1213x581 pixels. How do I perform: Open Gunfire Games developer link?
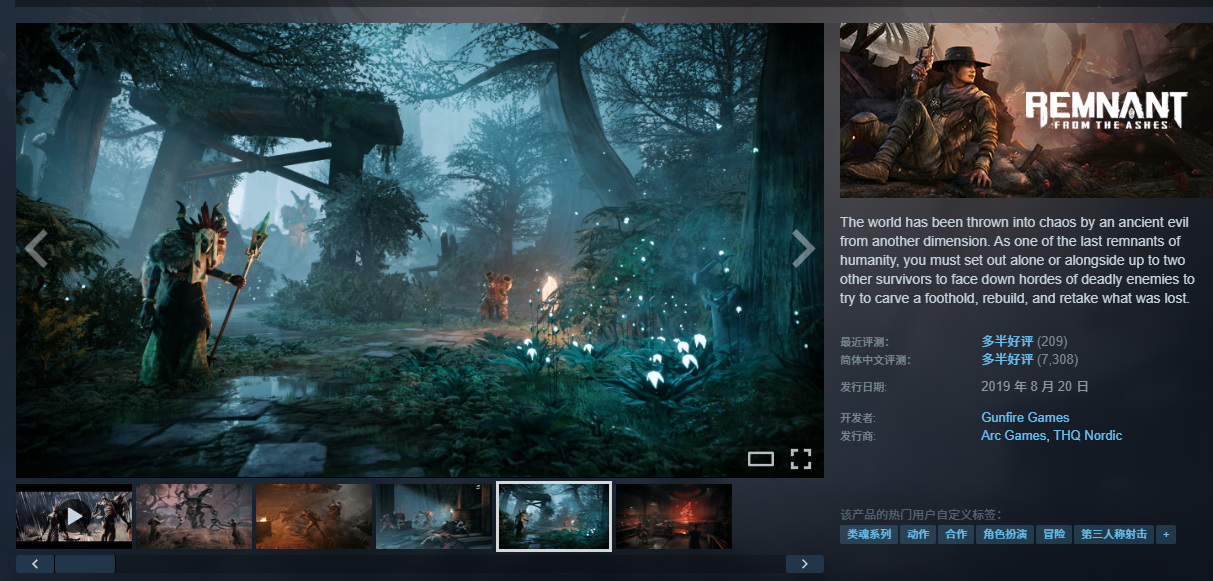[1025, 418]
